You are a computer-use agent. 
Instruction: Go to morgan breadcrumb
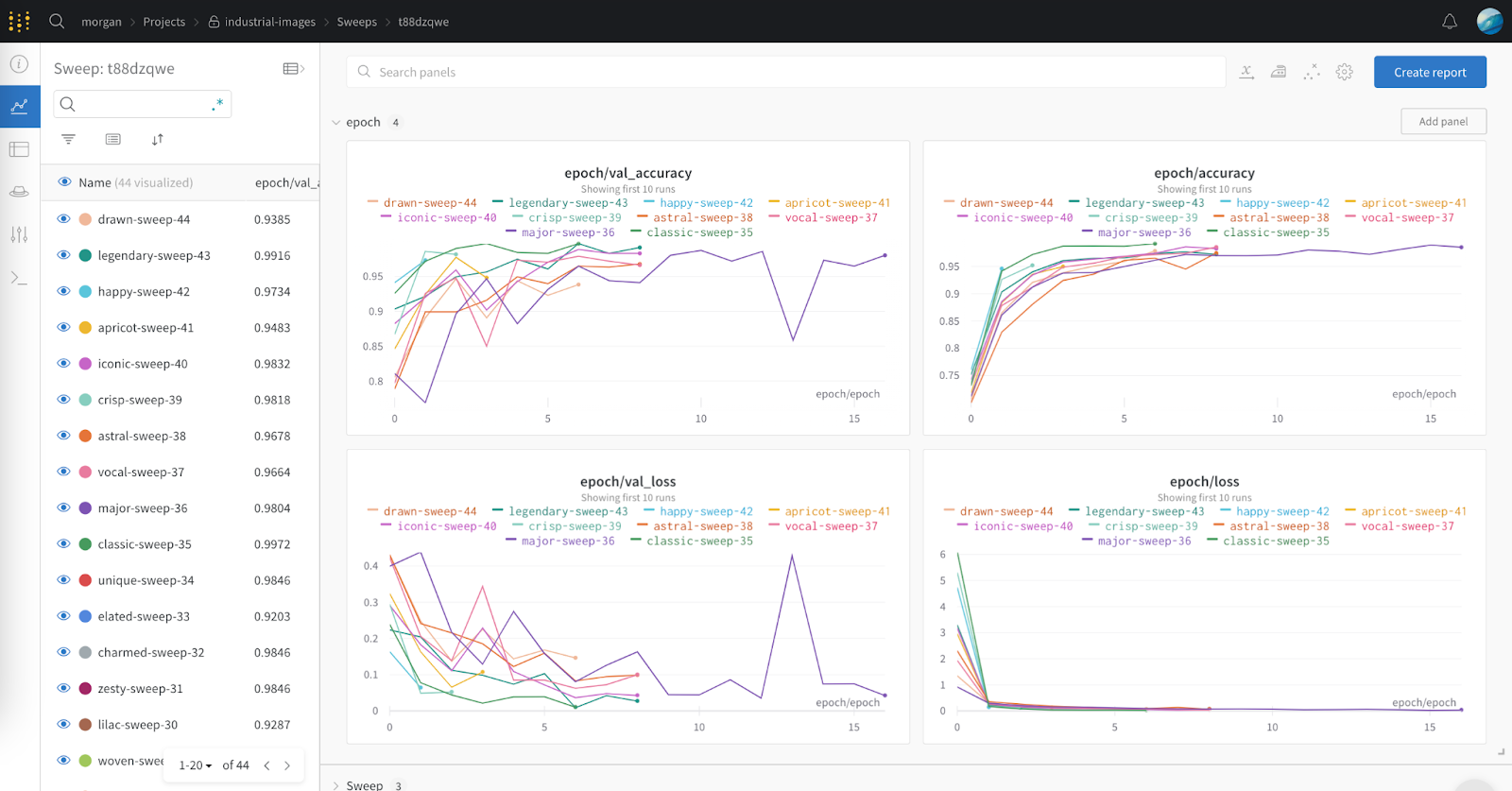101,22
